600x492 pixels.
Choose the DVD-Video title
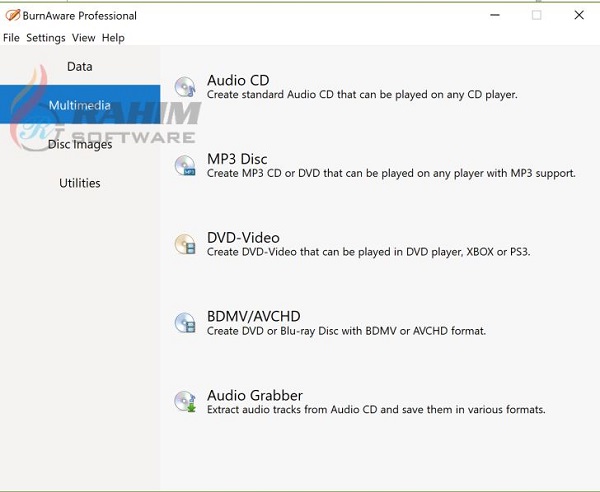click(243, 238)
